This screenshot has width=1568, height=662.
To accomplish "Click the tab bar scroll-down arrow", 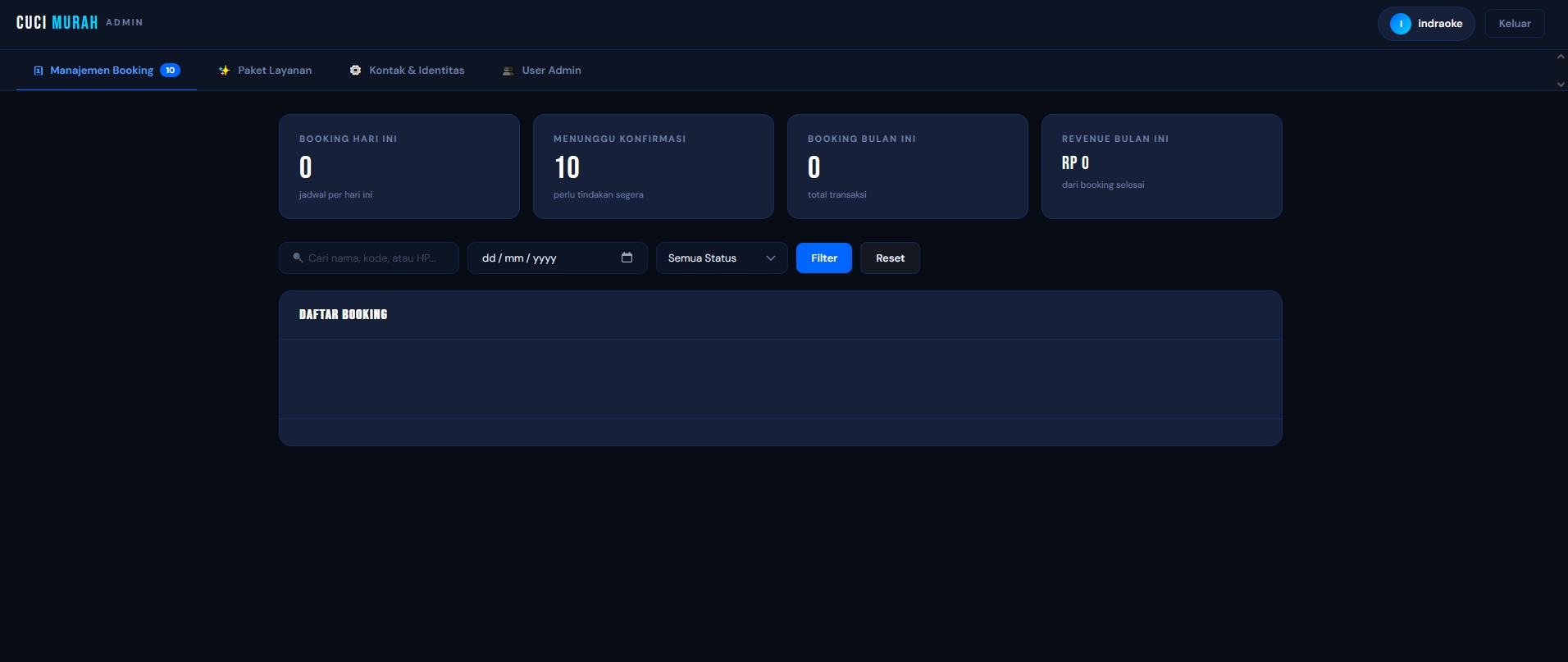I will (1561, 84).
